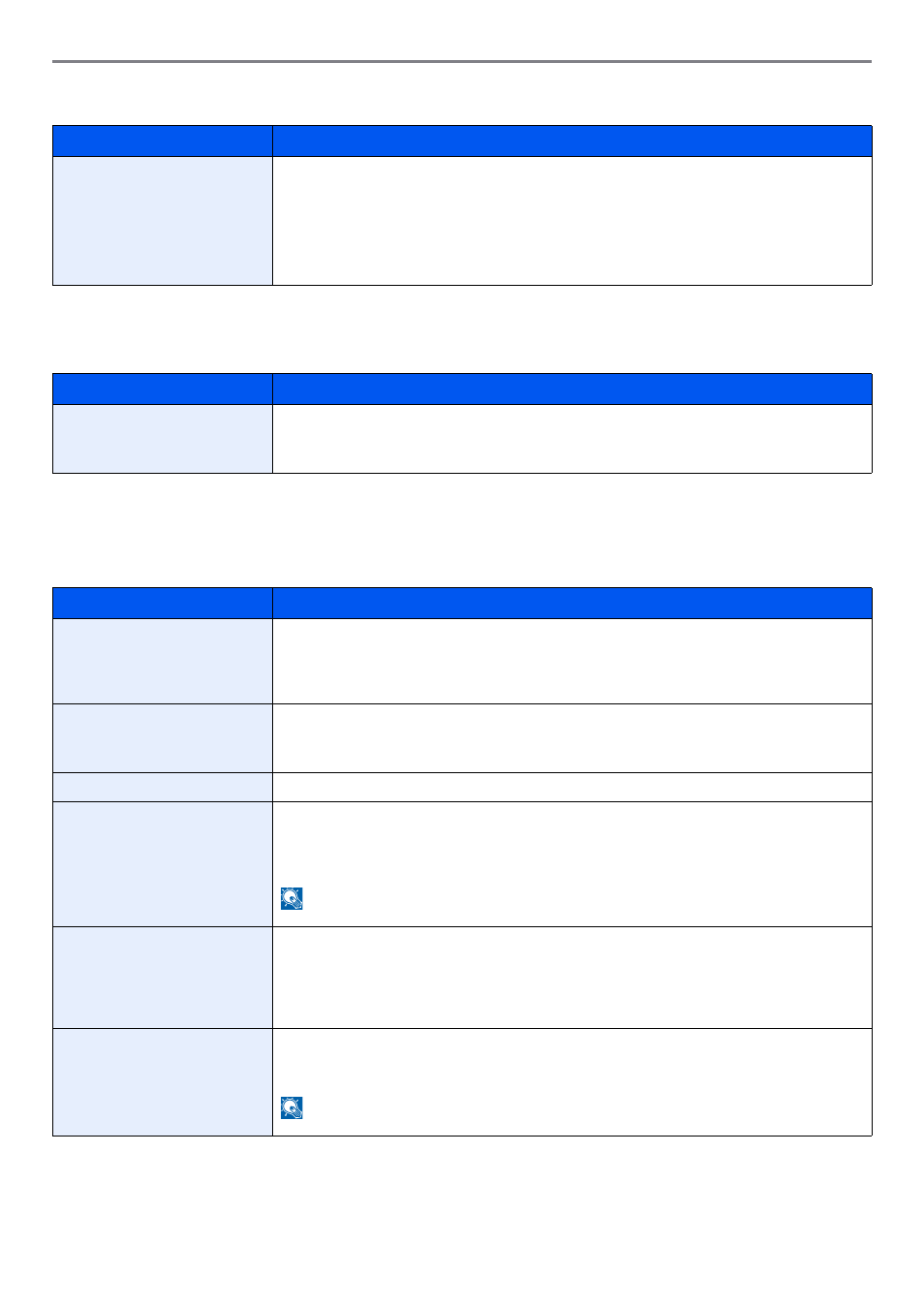
Task: Click the second light-blue item cell in the bottom table
Action: tap(163, 738)
